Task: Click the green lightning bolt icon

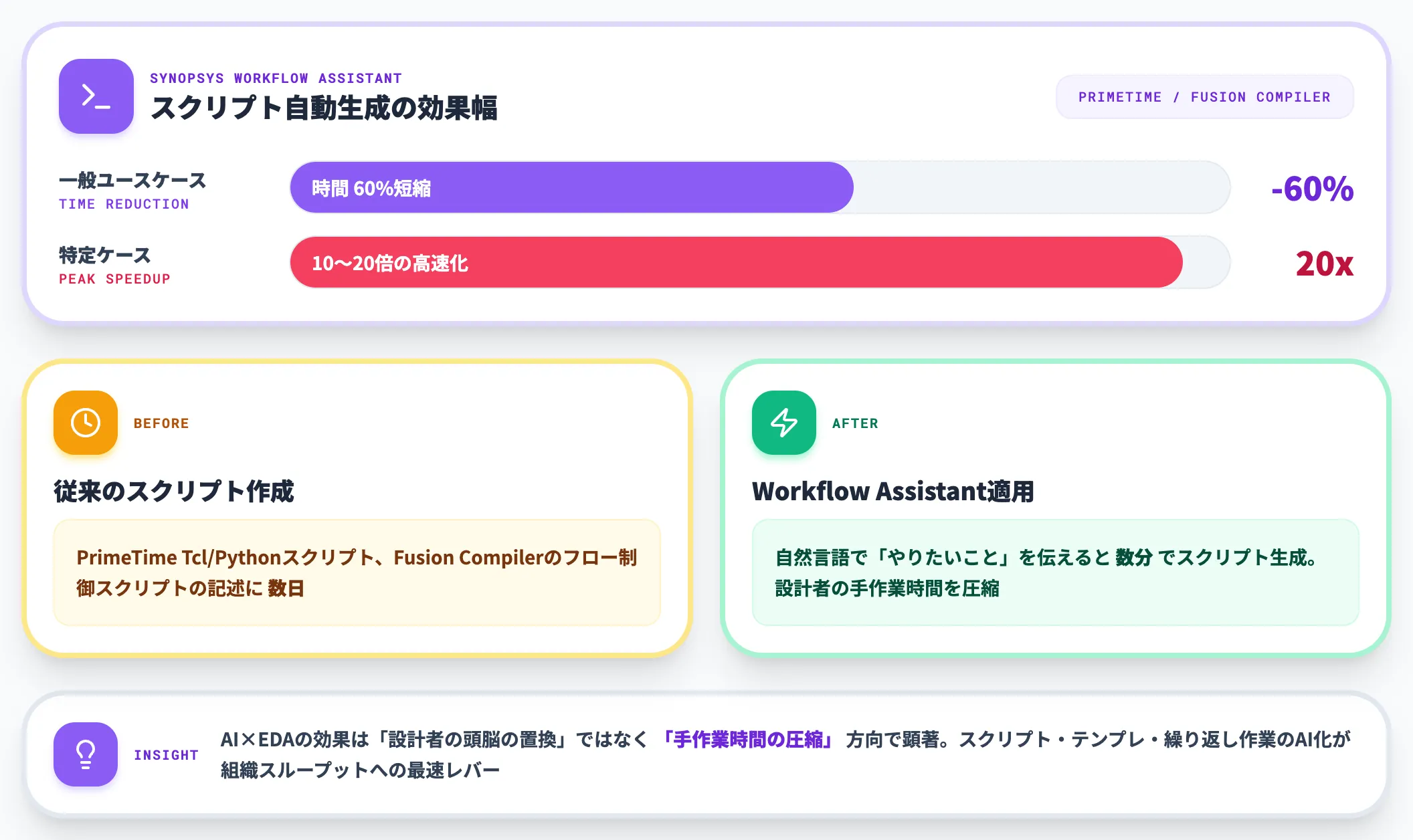Action: 784,423
